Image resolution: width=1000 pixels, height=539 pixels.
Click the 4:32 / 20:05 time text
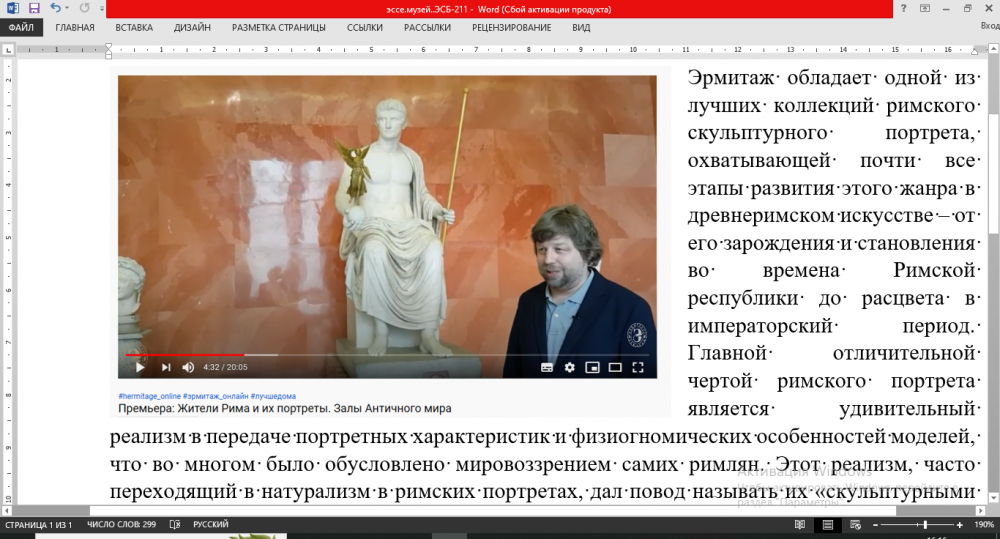[225, 367]
